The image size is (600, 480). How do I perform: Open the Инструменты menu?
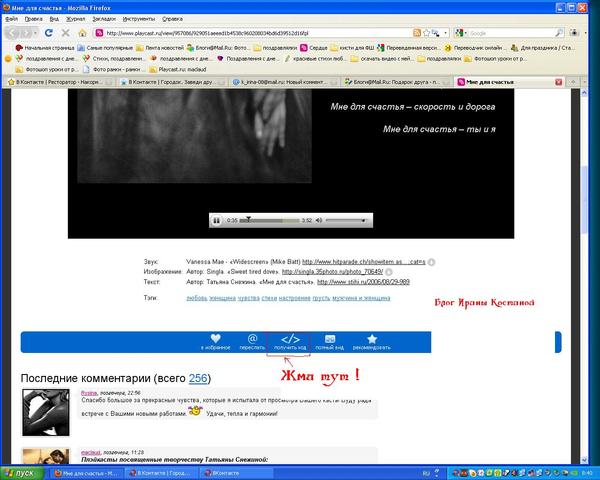pos(139,19)
